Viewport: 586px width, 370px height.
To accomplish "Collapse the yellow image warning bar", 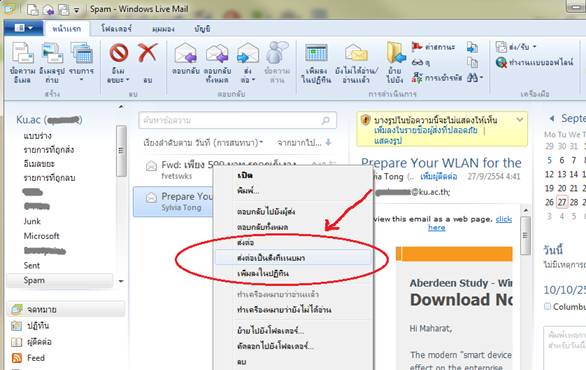I will pyautogui.click(x=519, y=120).
